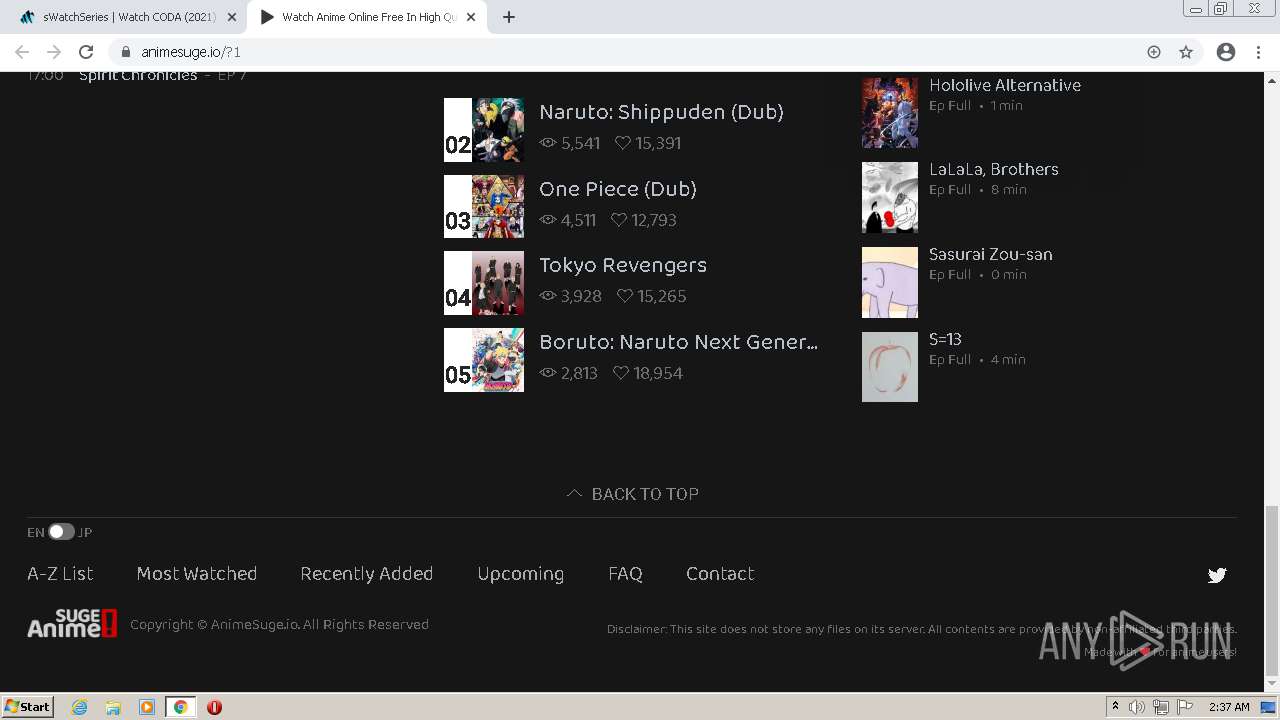
Task: Close the Watch Anime Online tab
Action: pos(471,17)
